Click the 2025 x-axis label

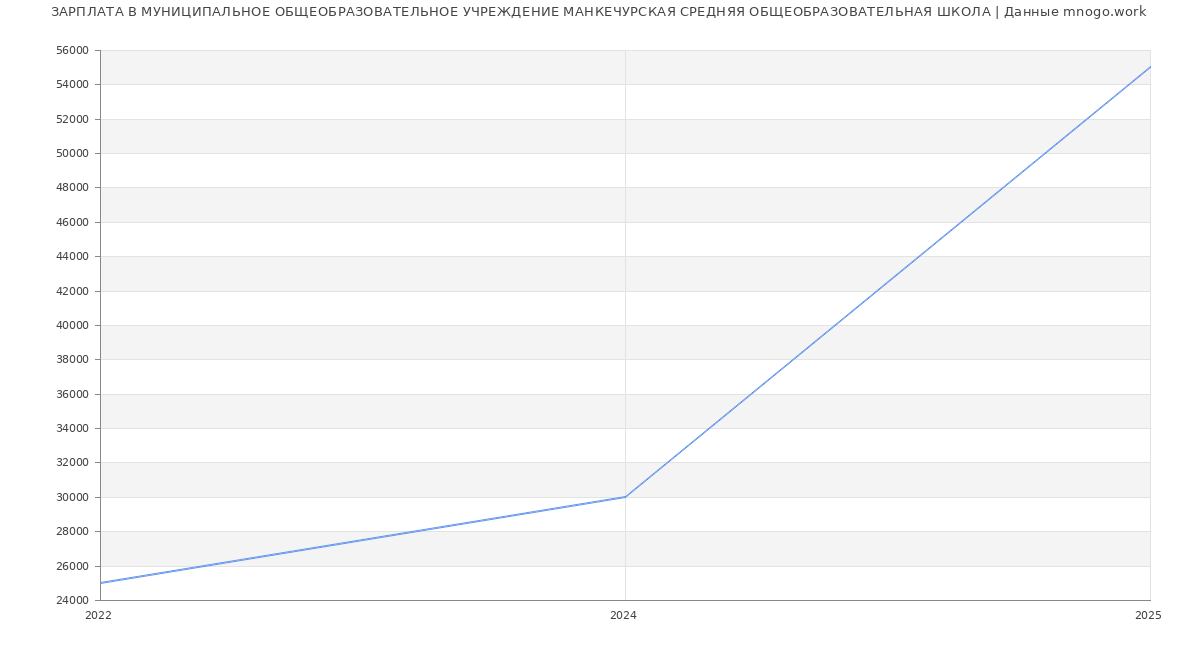pyautogui.click(x=1147, y=616)
